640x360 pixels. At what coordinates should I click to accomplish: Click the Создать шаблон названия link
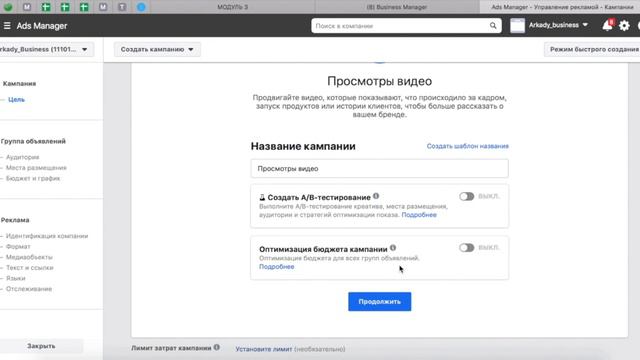468,146
